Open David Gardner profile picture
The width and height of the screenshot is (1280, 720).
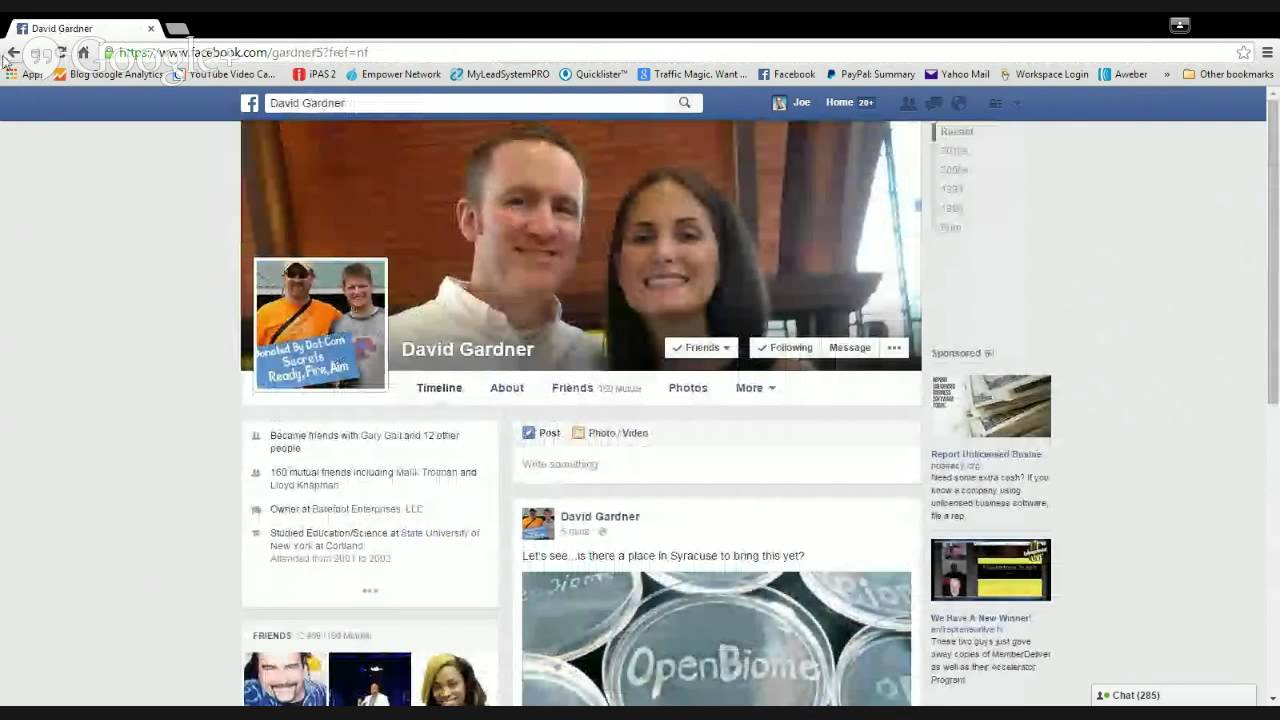pos(321,324)
